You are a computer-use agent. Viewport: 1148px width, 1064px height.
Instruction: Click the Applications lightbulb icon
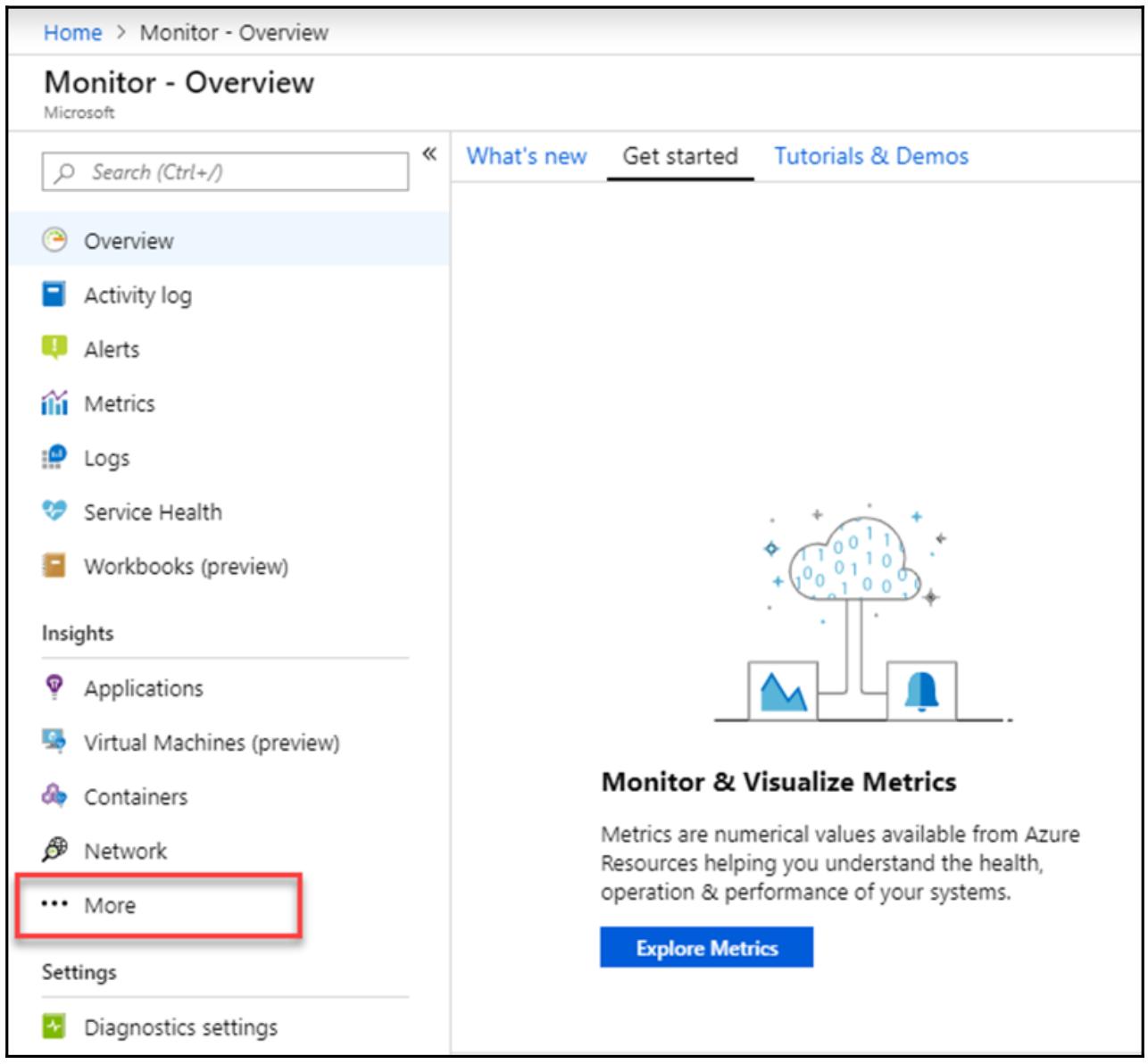[54, 687]
